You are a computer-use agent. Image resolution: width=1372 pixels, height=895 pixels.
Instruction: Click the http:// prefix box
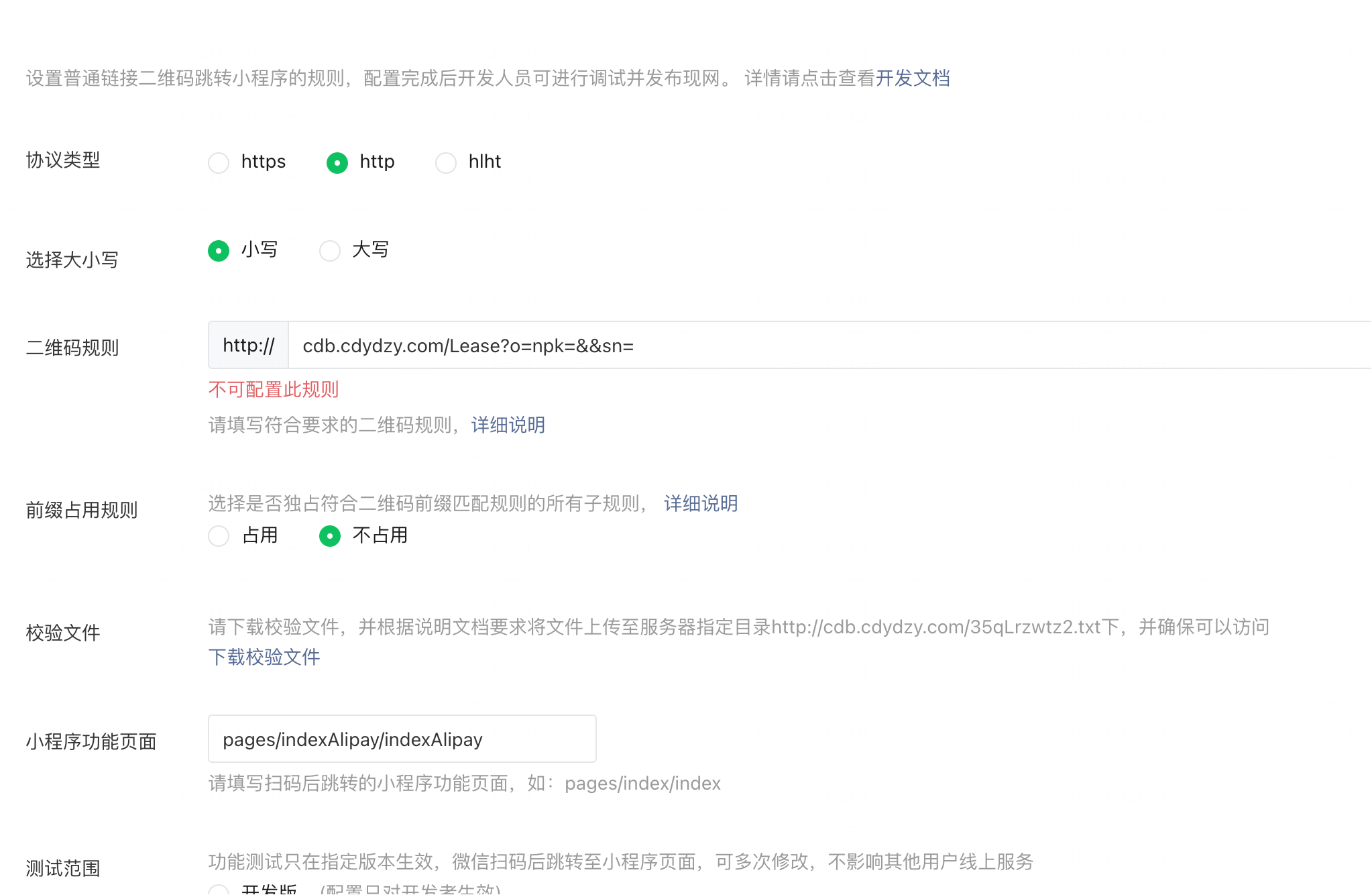[248, 346]
